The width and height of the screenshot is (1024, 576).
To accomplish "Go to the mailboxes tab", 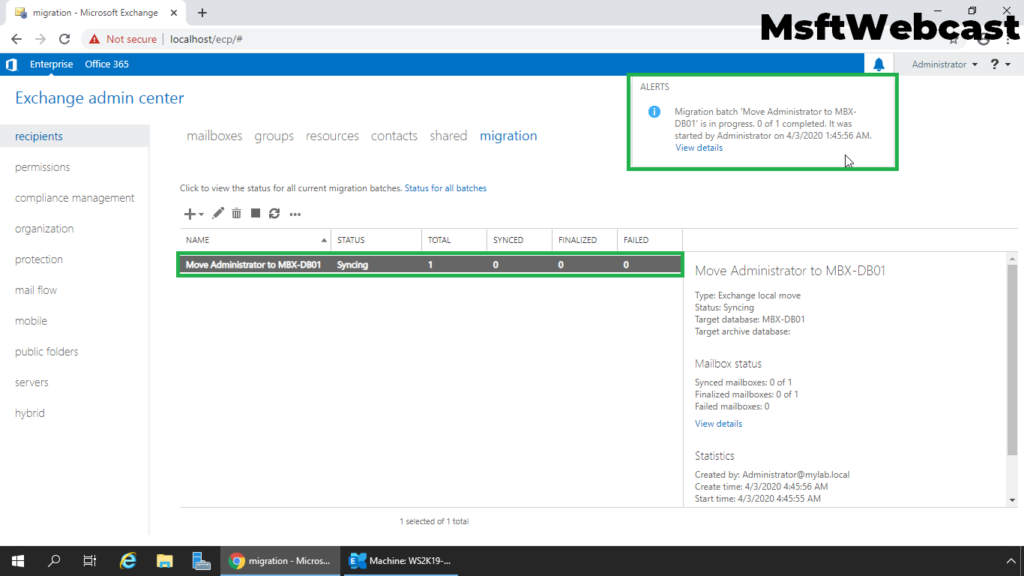I will coord(214,136).
